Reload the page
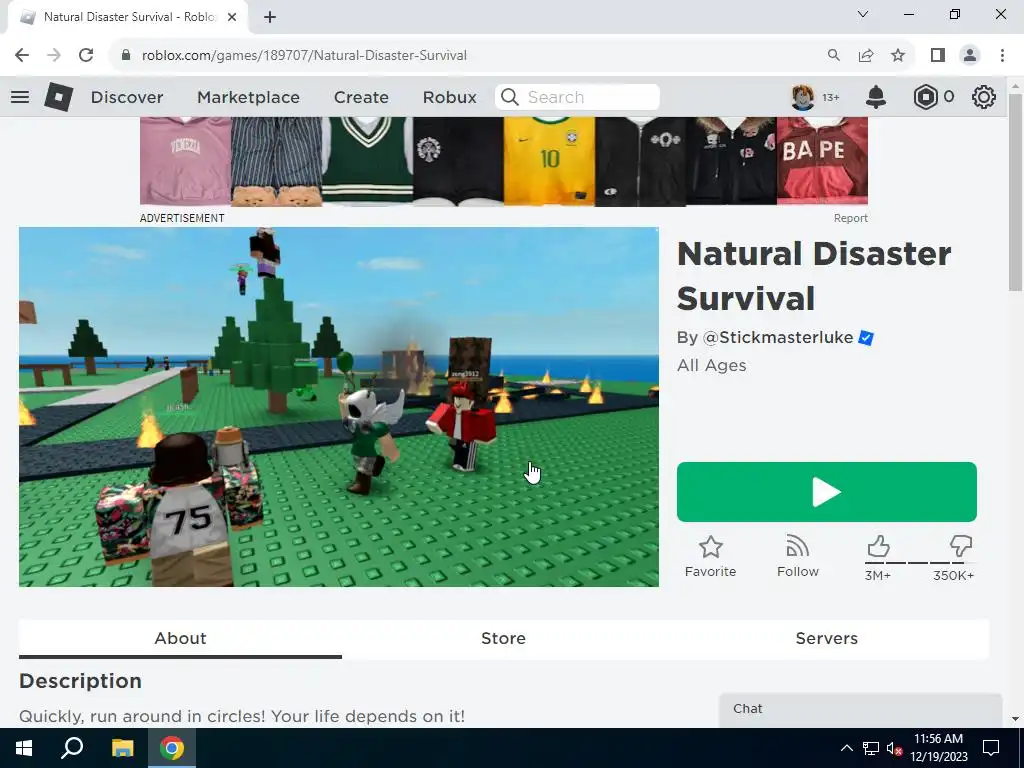Screen dimensions: 1024x768 tap(86, 56)
